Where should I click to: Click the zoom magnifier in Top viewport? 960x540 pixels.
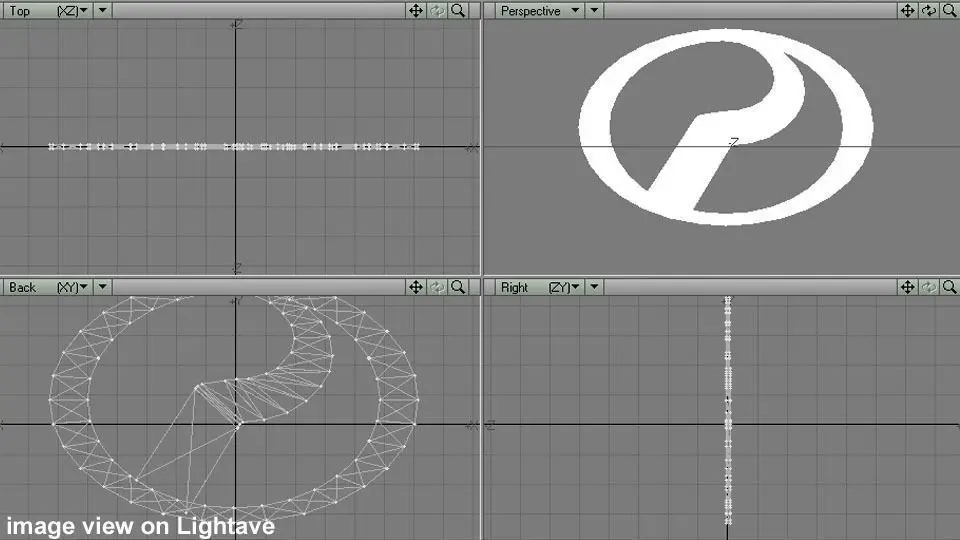pos(458,10)
